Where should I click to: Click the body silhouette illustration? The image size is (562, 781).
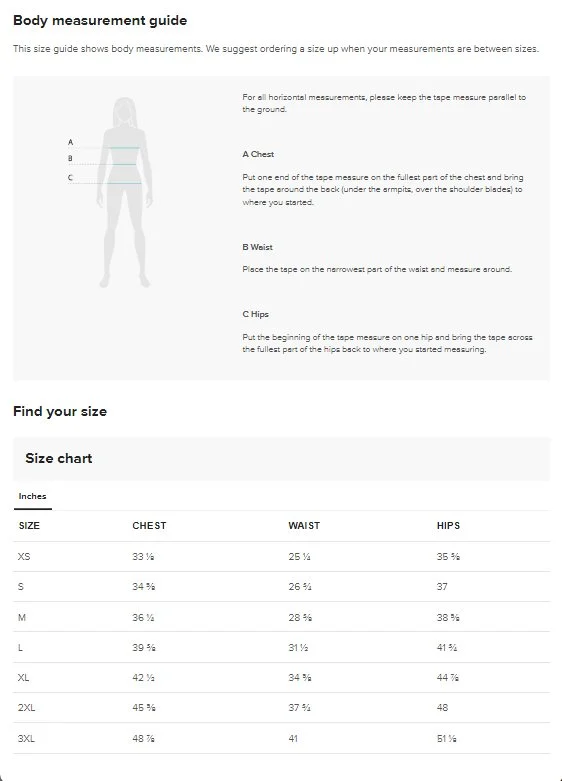[x=125, y=192]
